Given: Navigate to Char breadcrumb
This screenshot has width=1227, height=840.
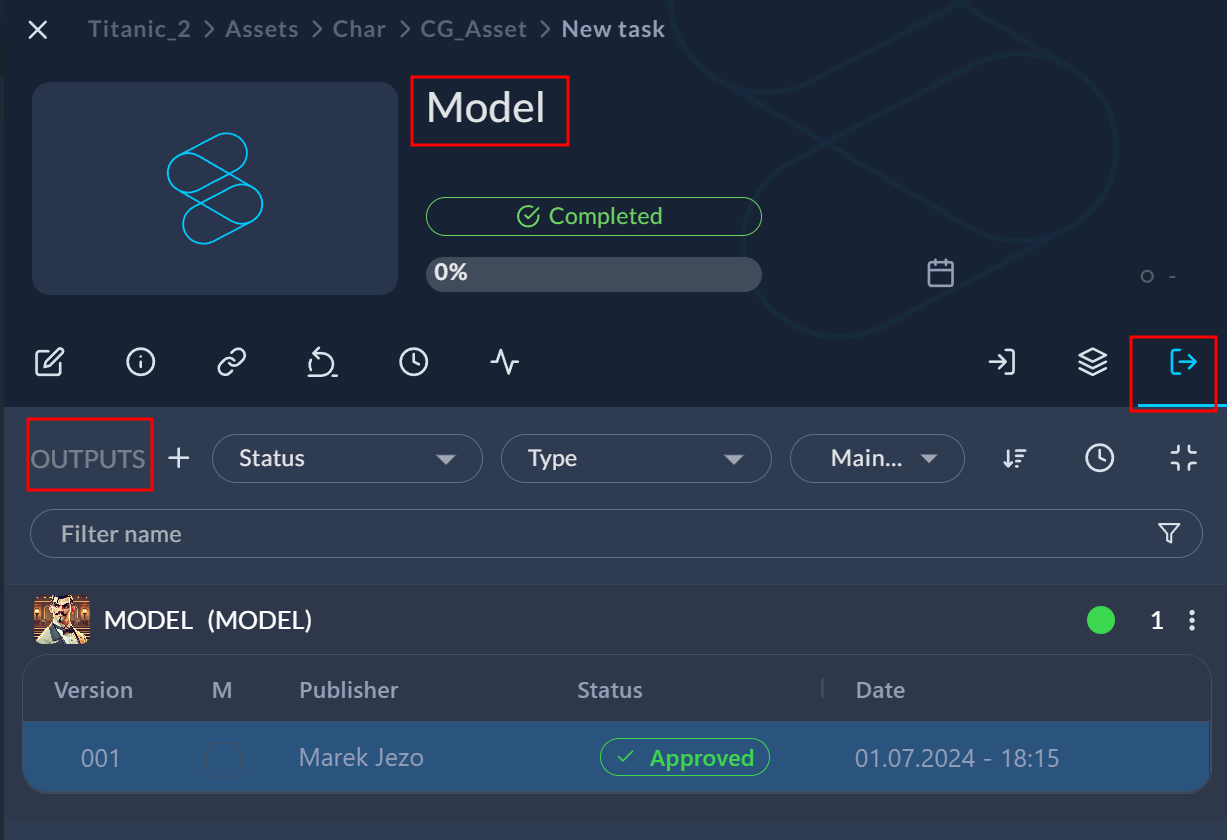Looking at the screenshot, I should pos(359,29).
